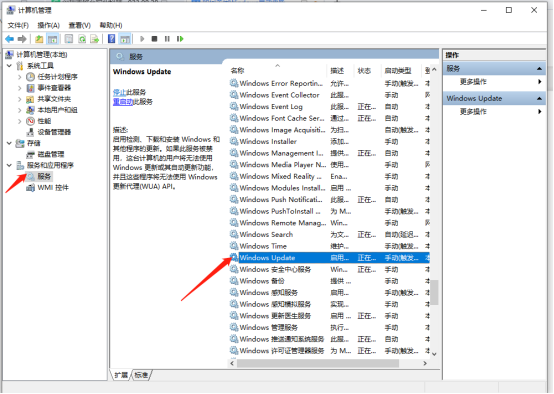Click the horizontal scrollbar right arrow

[425, 363]
